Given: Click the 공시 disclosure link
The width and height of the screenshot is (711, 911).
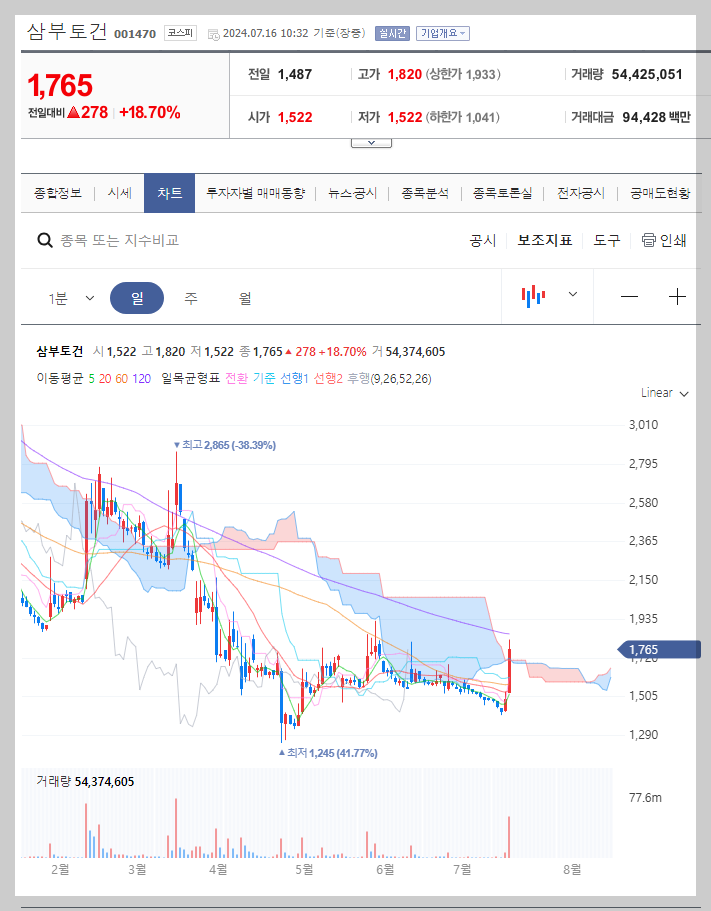Looking at the screenshot, I should point(485,240).
